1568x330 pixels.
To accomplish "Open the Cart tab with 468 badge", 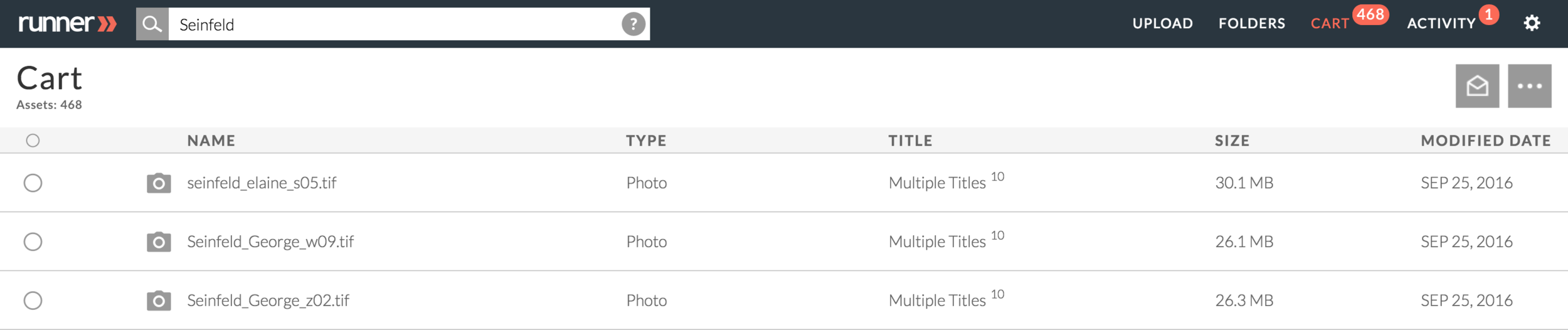I will coord(1348,20).
